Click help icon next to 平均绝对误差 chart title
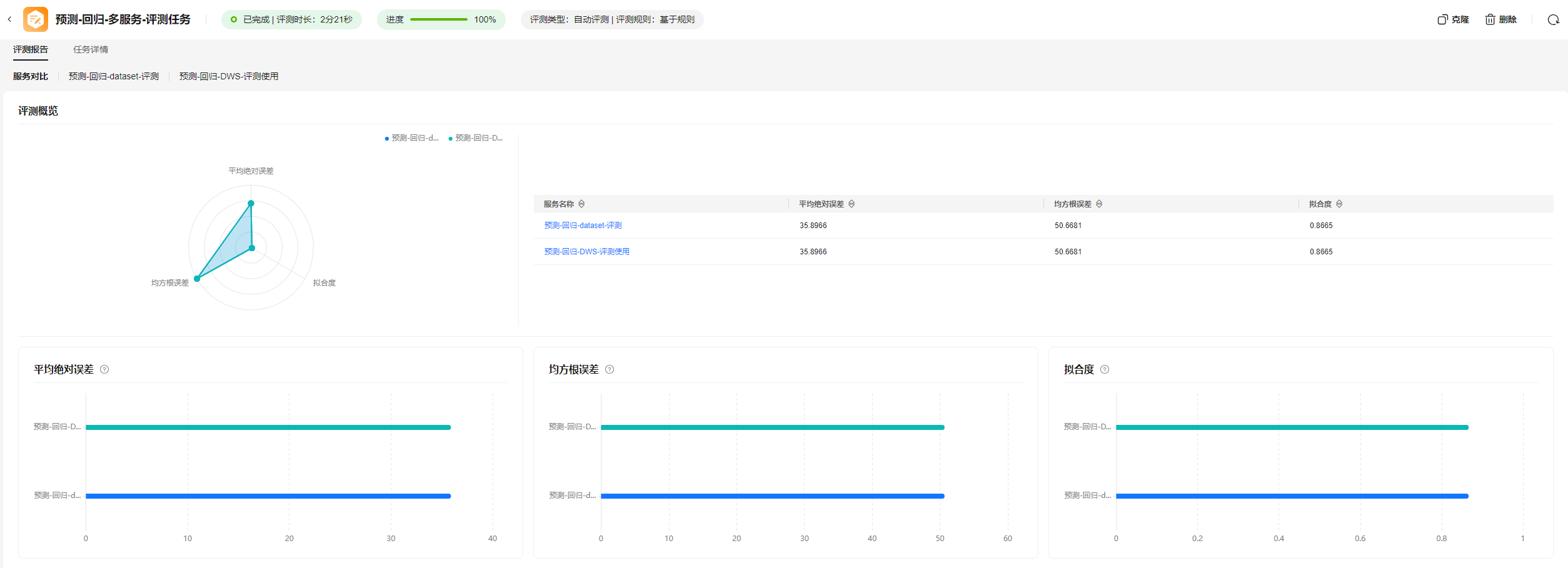 (x=104, y=369)
